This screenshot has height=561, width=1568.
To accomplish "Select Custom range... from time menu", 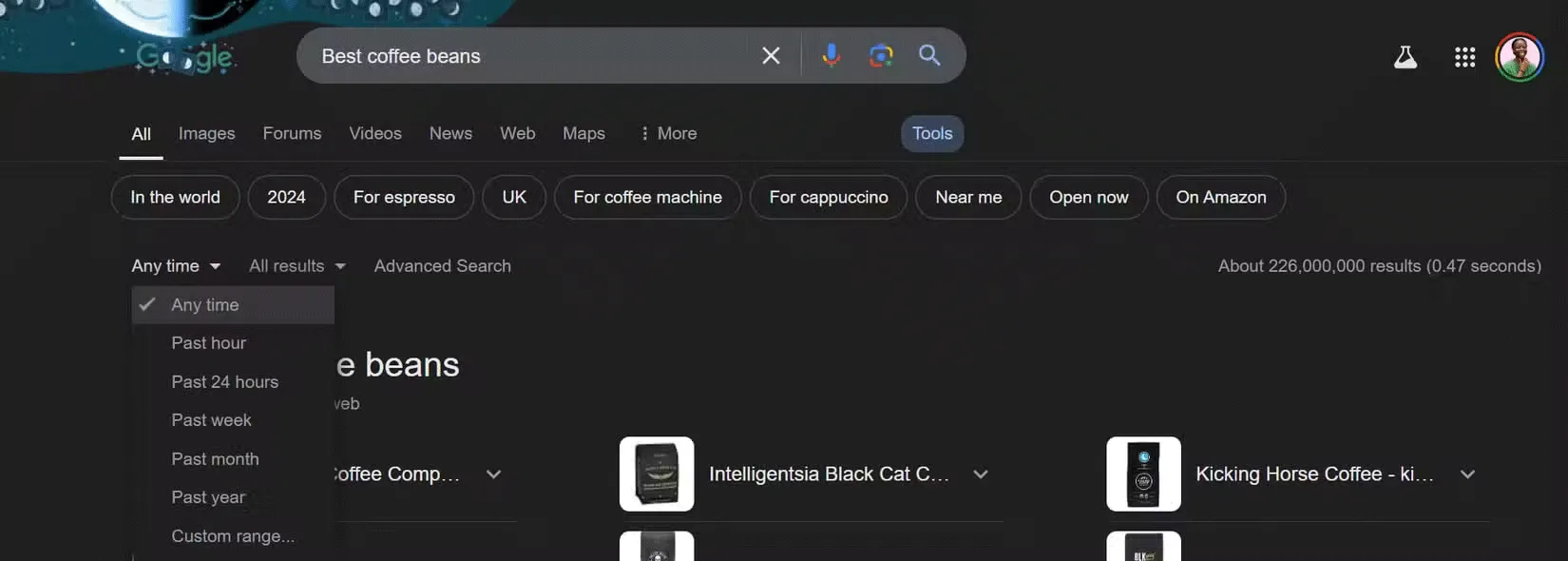I will click(233, 536).
